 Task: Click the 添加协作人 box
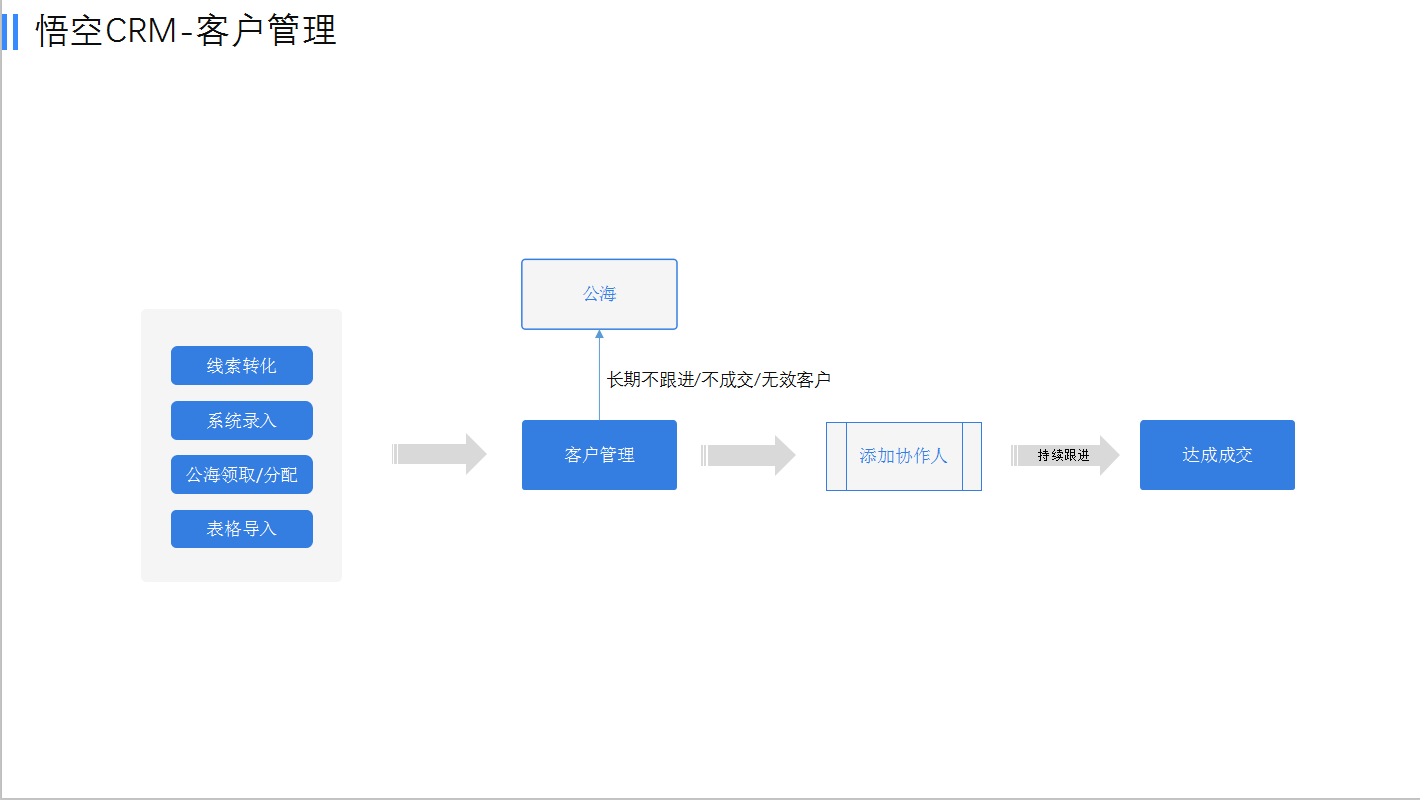pos(904,456)
